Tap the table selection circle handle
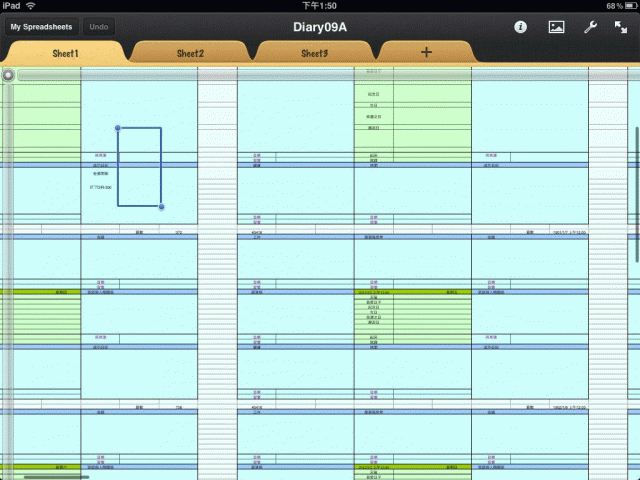640x480 pixels. [x=8, y=75]
